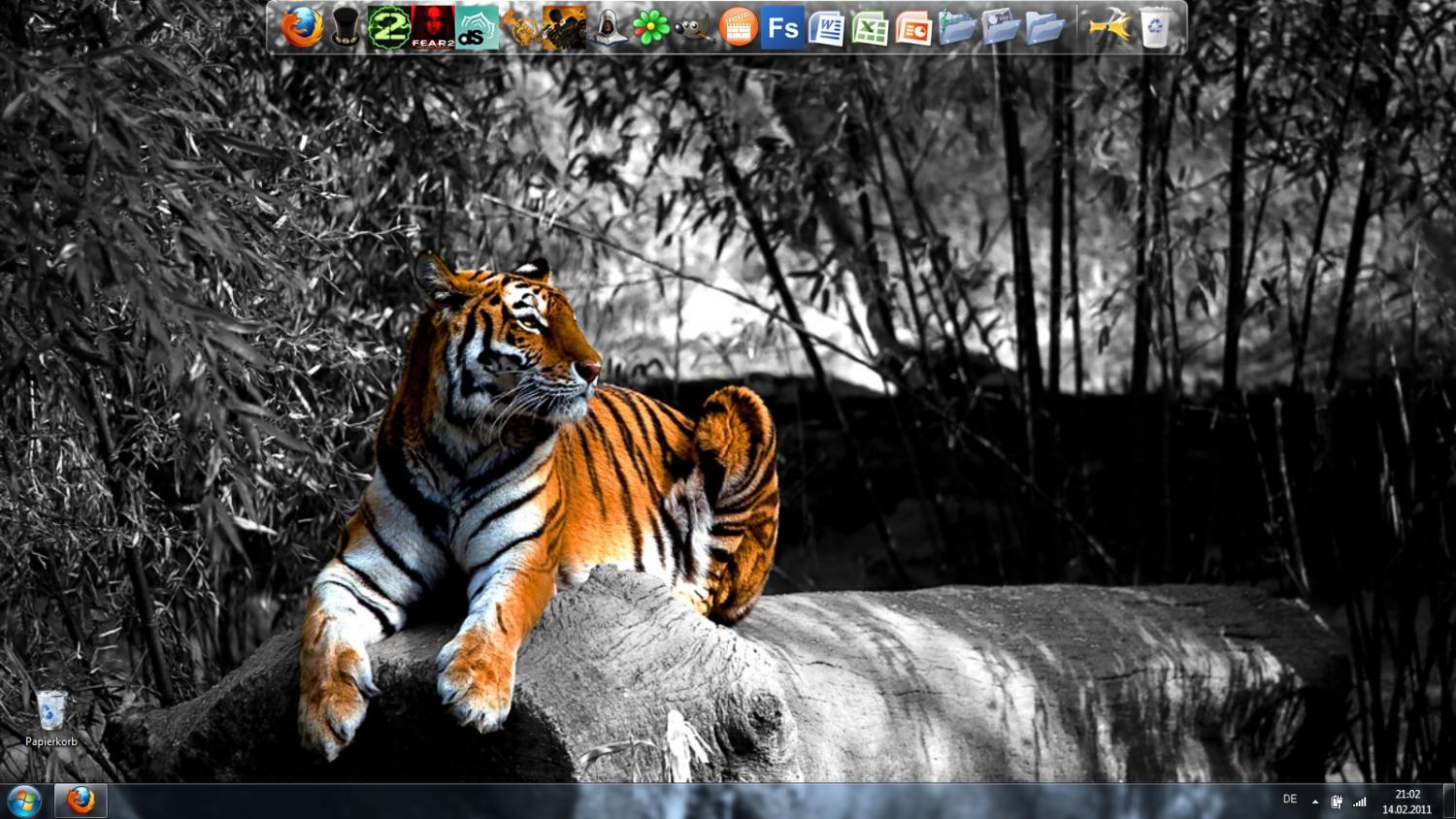Viewport: 1456px width, 819px height.
Task: Open the clock showing 21:02
Action: pos(1406,802)
